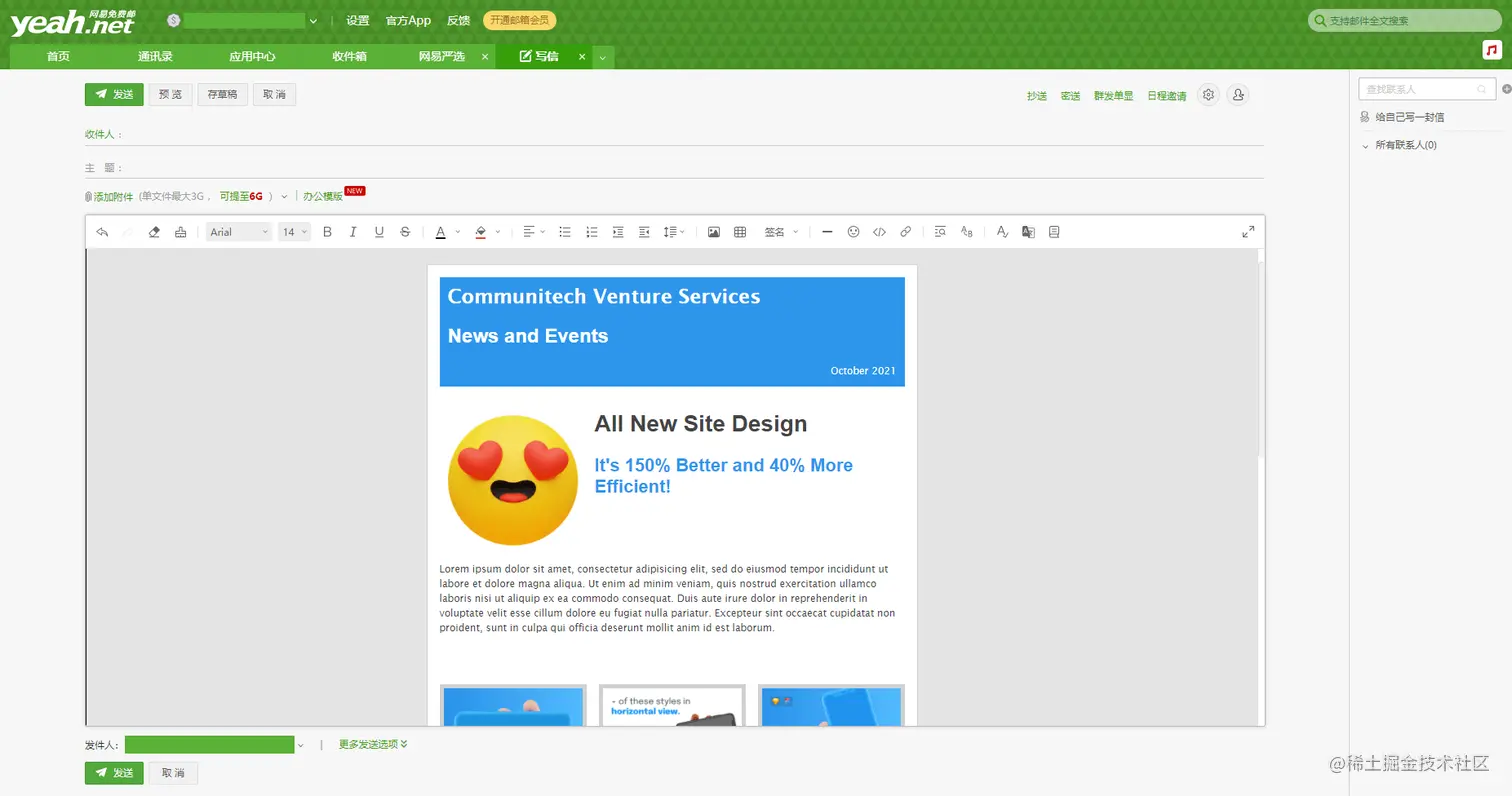This screenshot has height=796, width=1512.
Task: Close the 写信 tab
Action: tap(582, 57)
